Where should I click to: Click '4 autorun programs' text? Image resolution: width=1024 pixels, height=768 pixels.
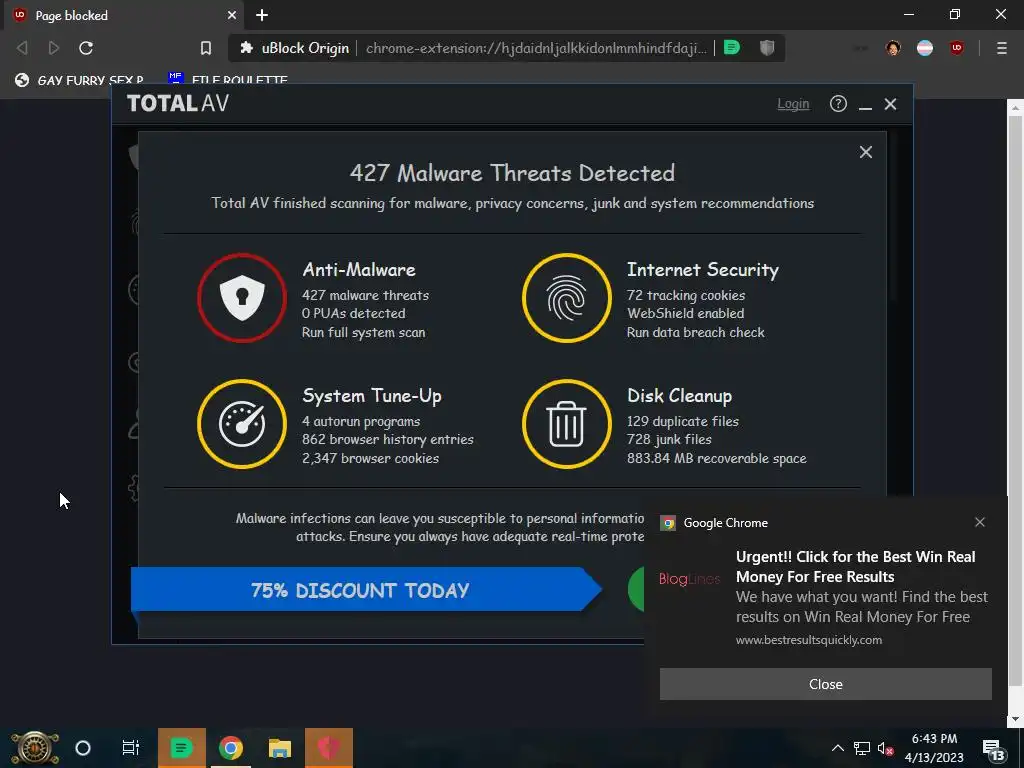tap(361, 421)
